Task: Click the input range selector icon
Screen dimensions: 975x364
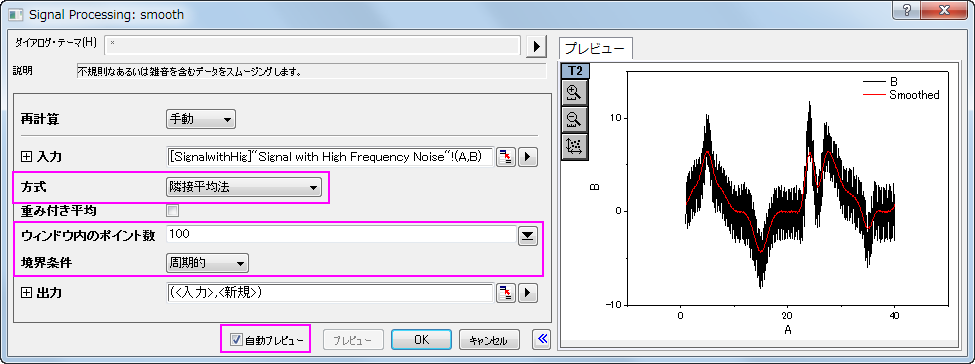Action: 506,157
